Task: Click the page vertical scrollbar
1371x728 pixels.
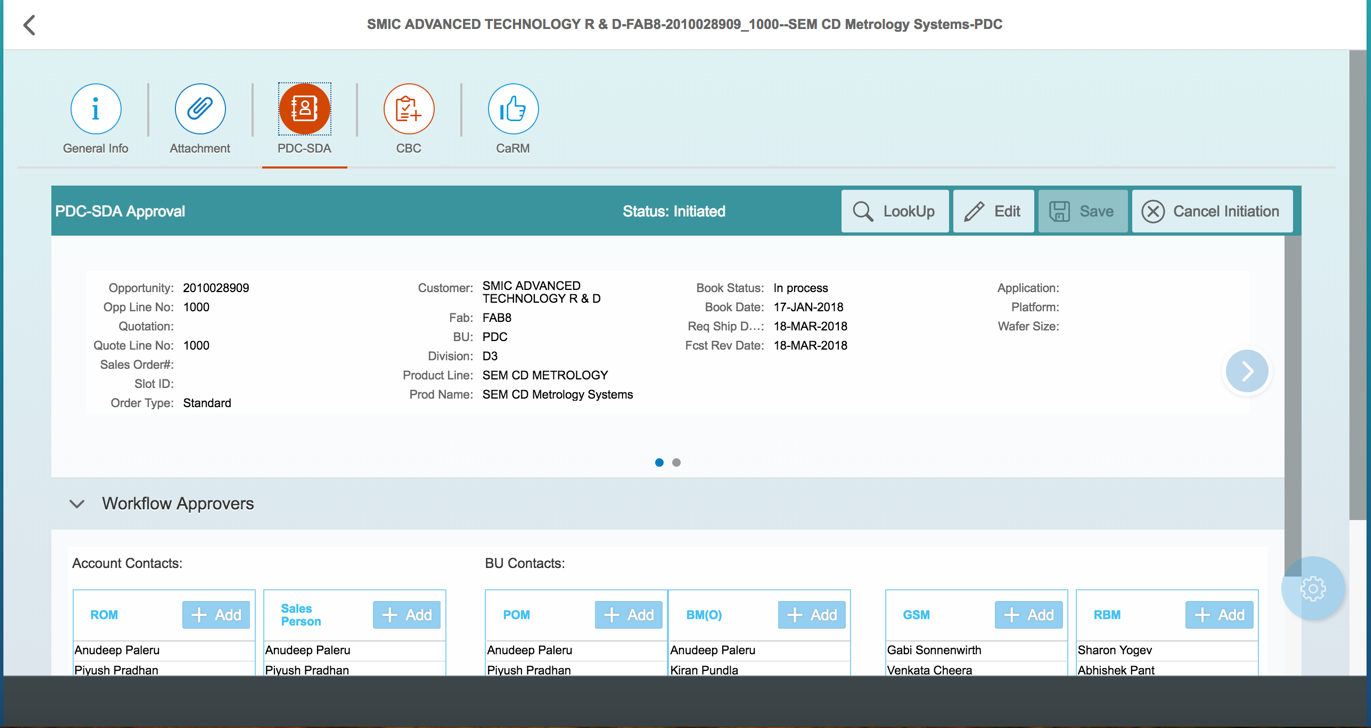Action: tap(1358, 285)
